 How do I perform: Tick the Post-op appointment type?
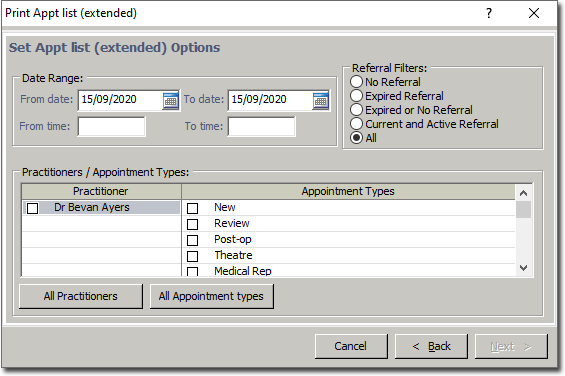(x=192, y=240)
